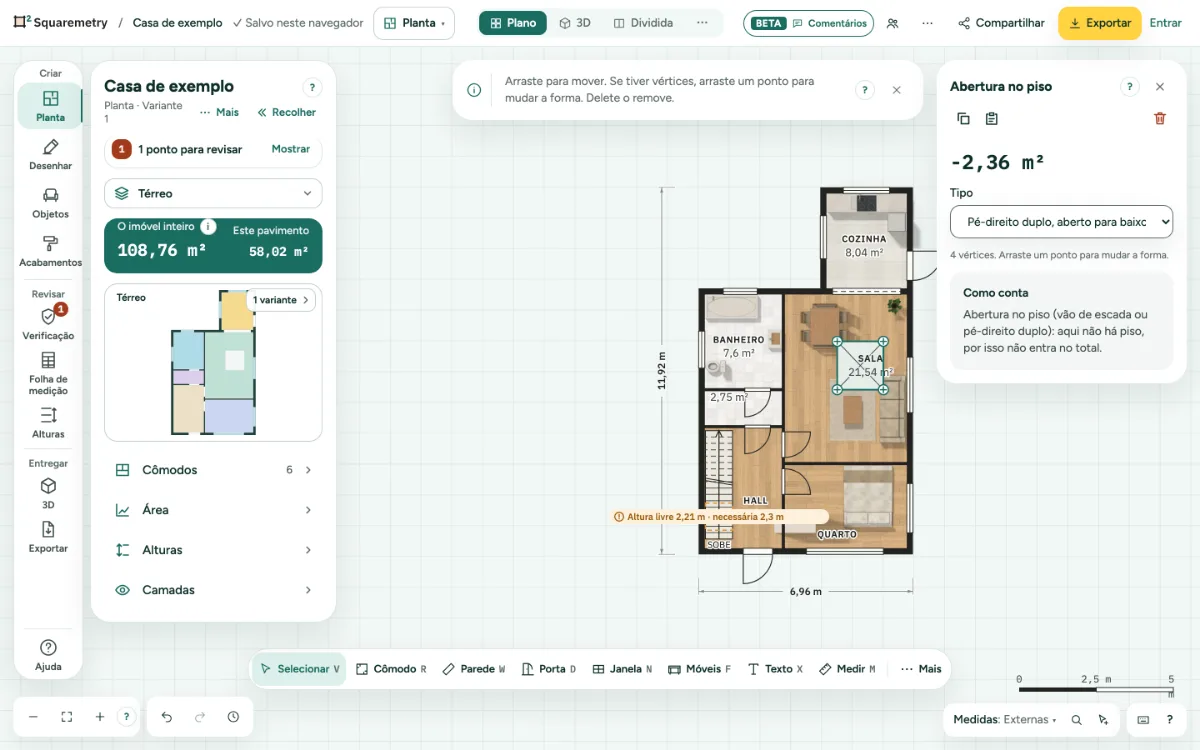Image resolution: width=1200 pixels, height=750 pixels.
Task: Expand the Cômodos section
Action: point(213,470)
